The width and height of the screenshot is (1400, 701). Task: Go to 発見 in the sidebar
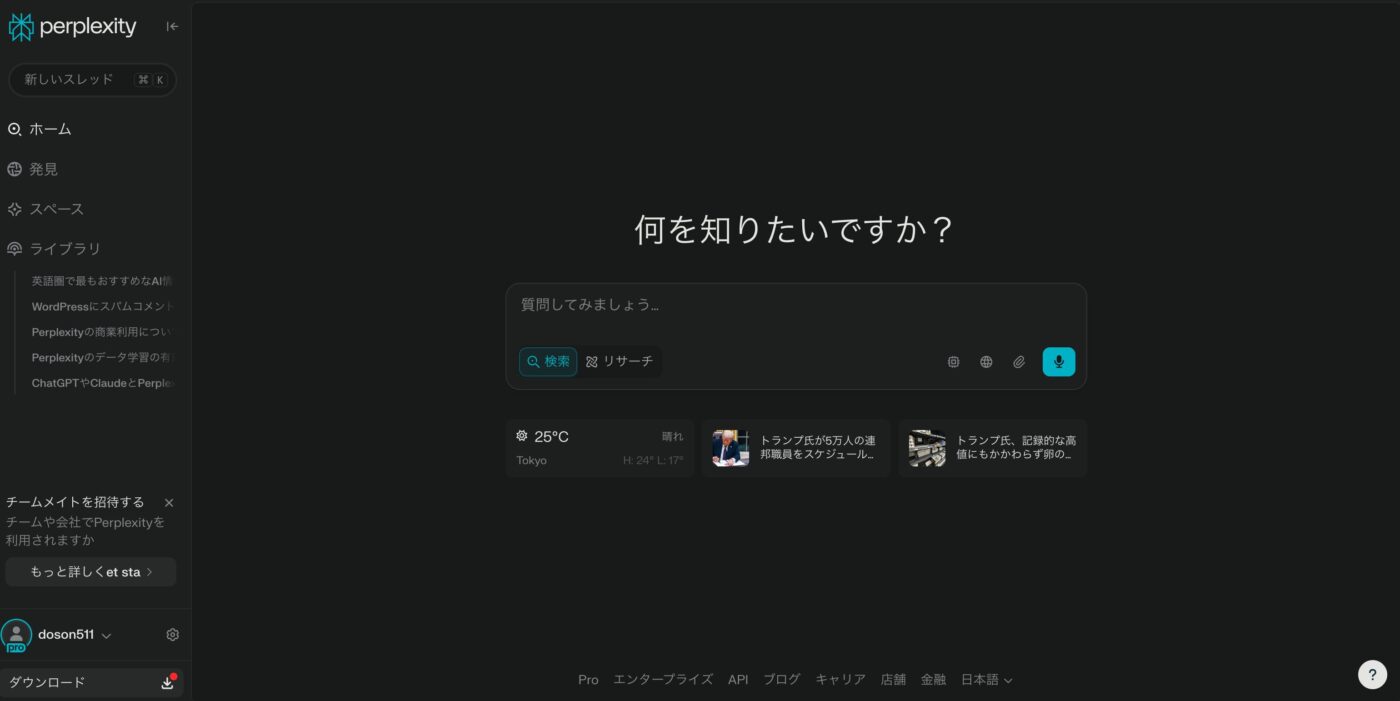click(43, 170)
